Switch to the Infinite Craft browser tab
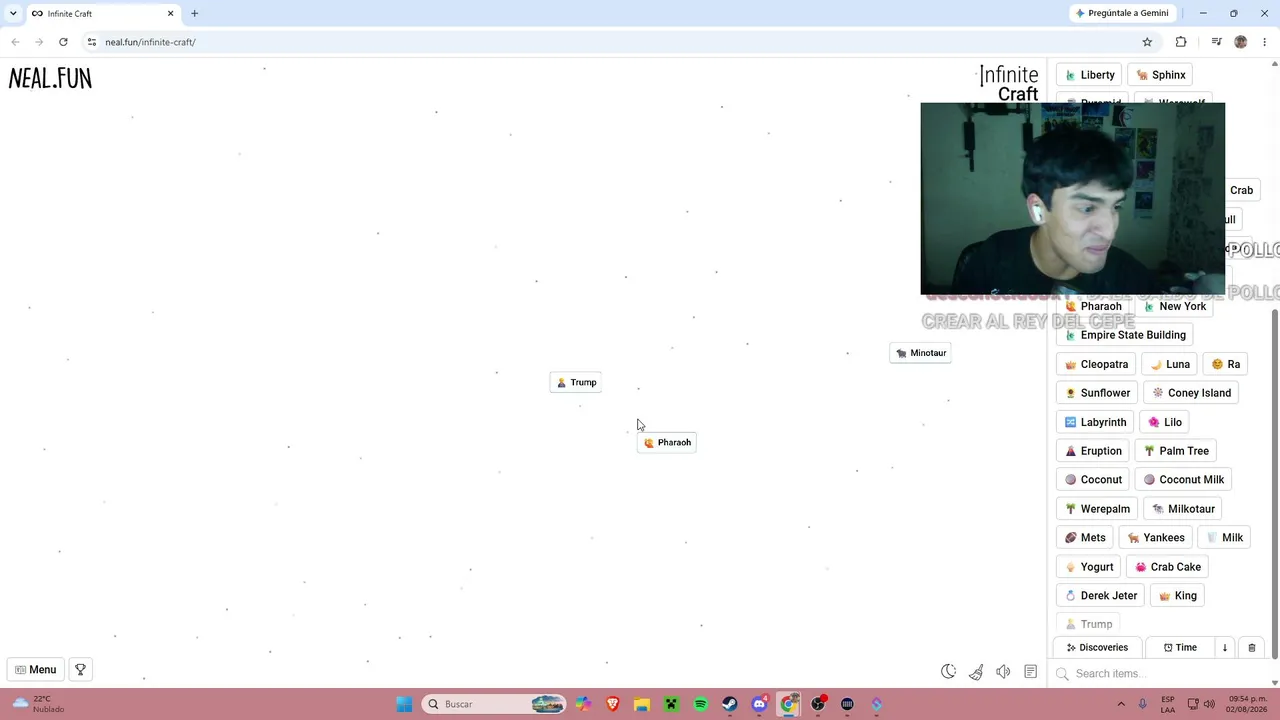The image size is (1280, 720). tap(100, 14)
